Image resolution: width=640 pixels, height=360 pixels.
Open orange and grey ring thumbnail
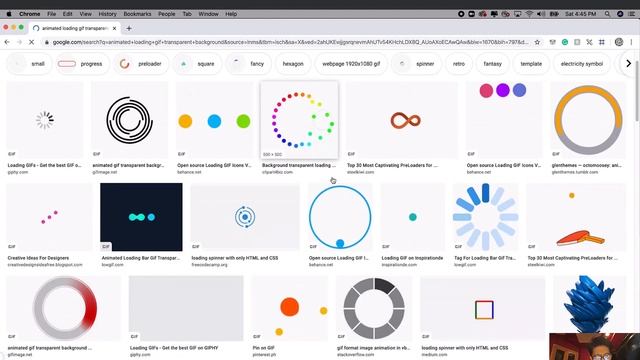point(588,120)
